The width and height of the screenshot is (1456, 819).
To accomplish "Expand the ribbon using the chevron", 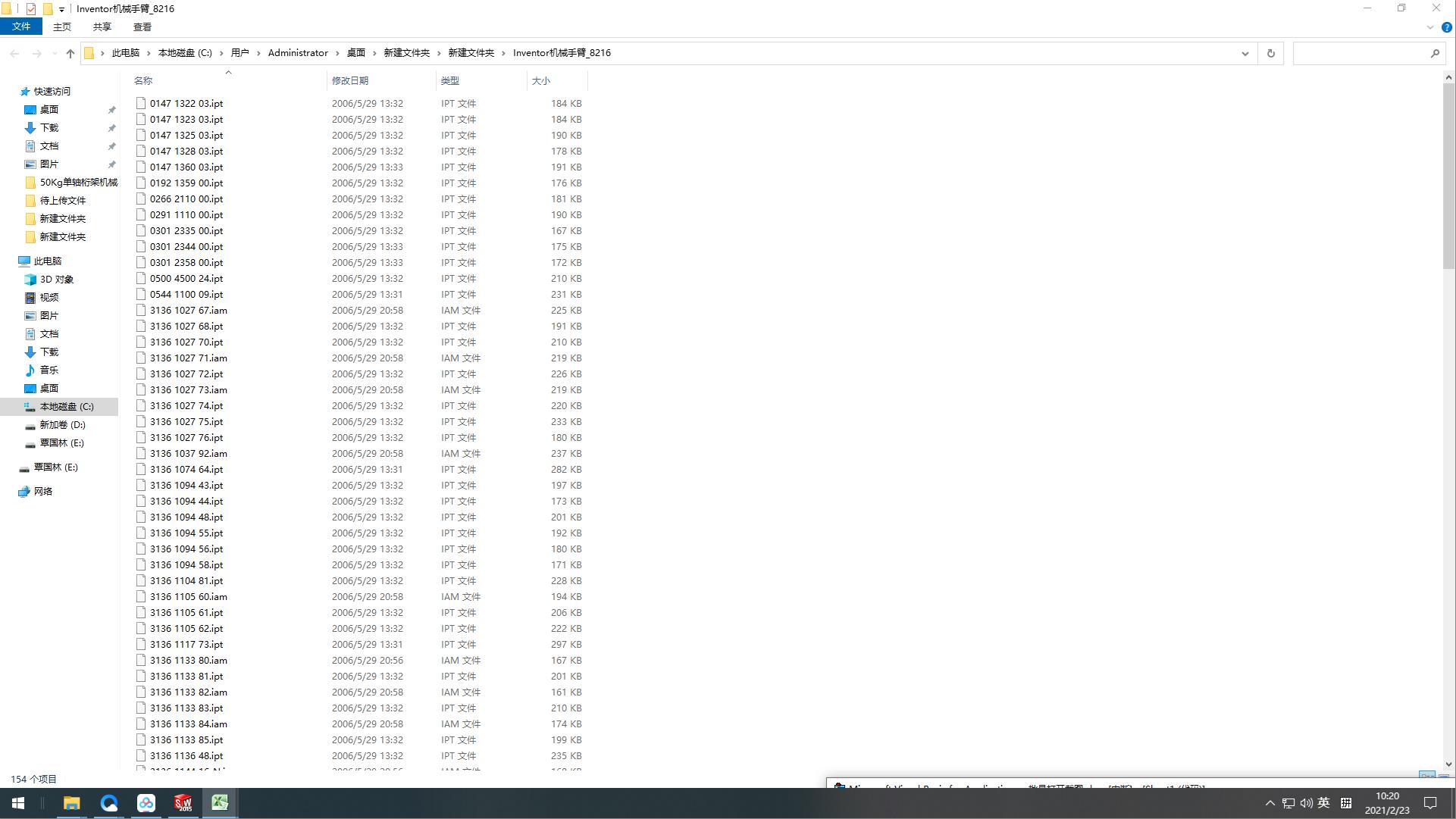I will click(1430, 27).
